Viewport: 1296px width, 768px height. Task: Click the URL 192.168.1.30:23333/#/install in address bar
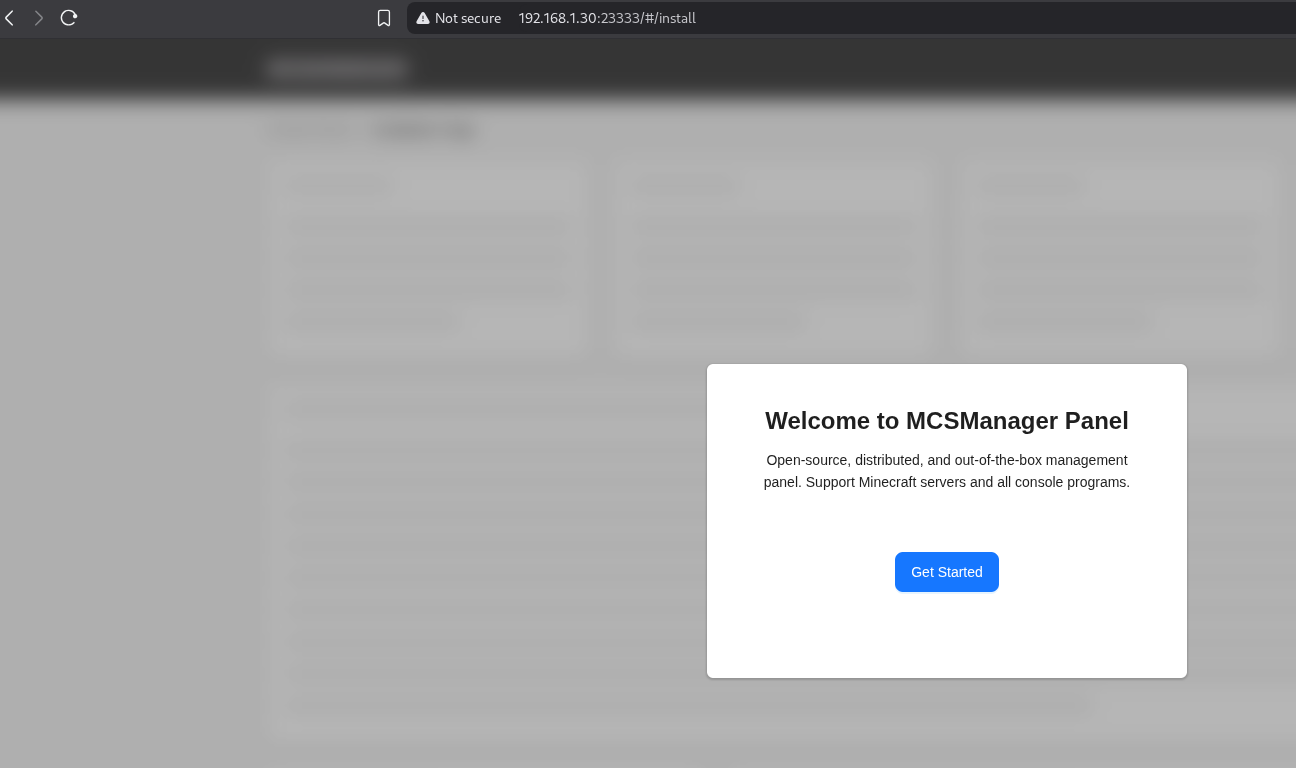607,18
